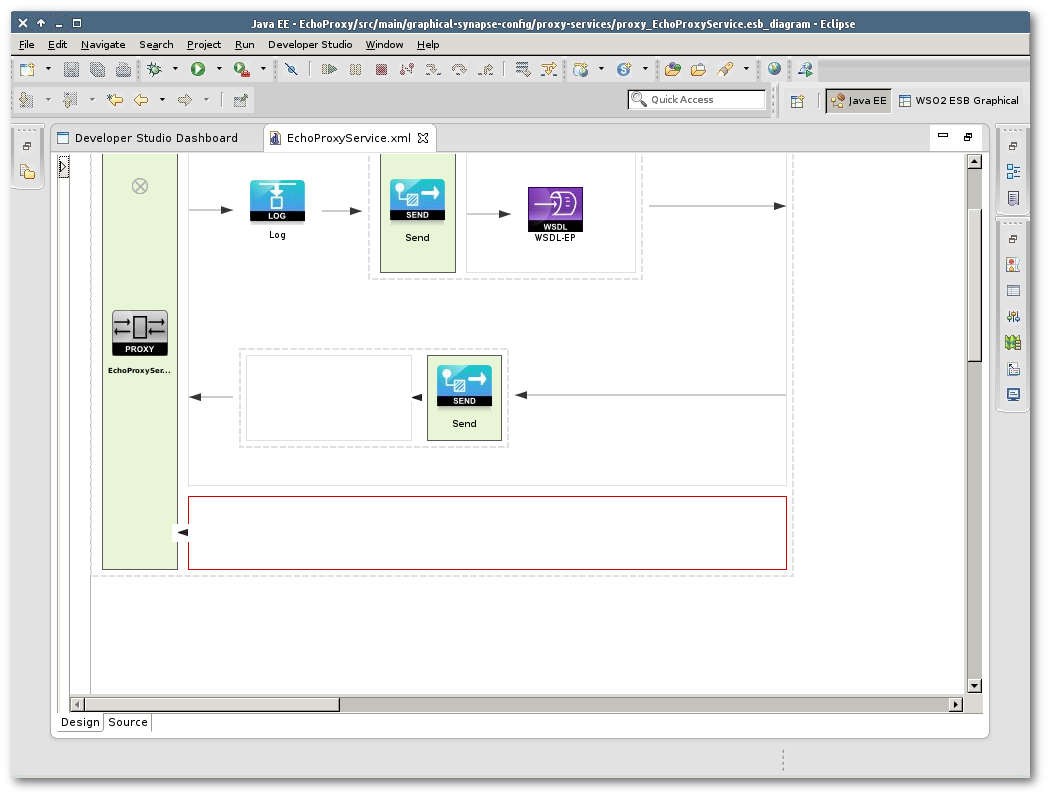
Task: Switch to WSO2 ESB Graphical perspective
Action: [959, 100]
